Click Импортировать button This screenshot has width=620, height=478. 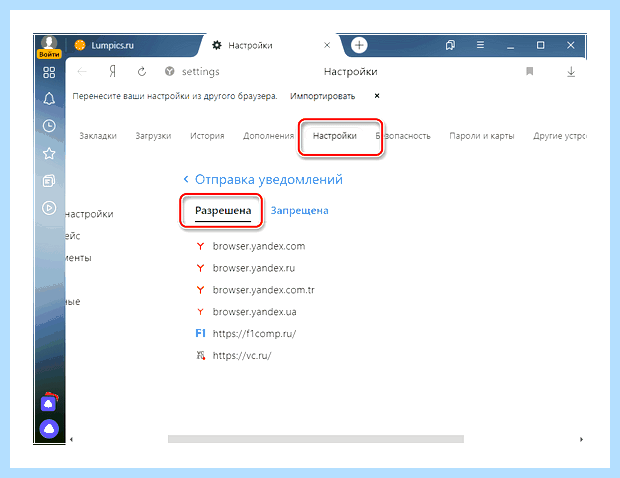click(322, 96)
